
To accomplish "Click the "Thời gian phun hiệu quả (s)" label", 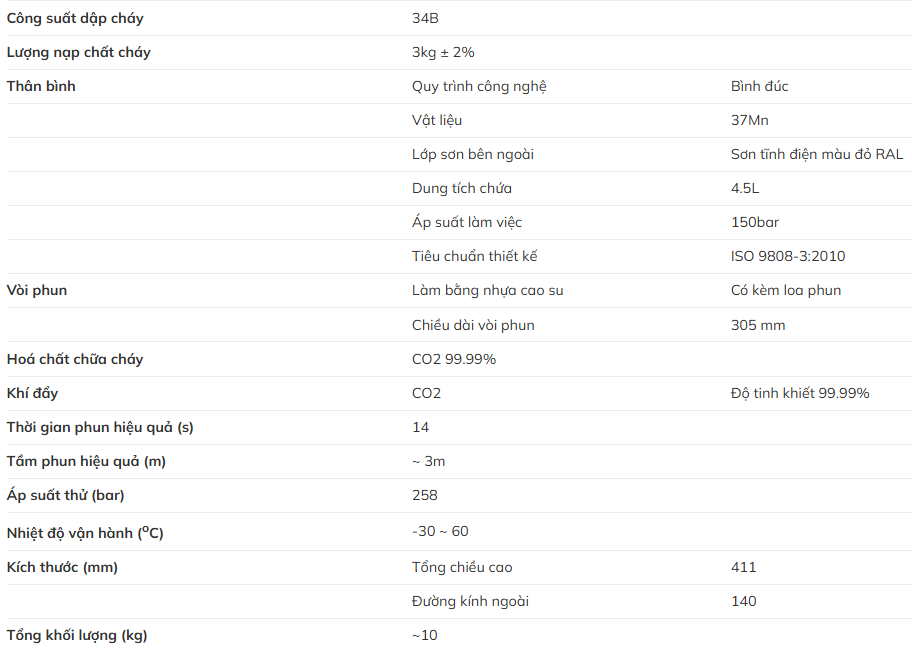I will click(x=100, y=427).
